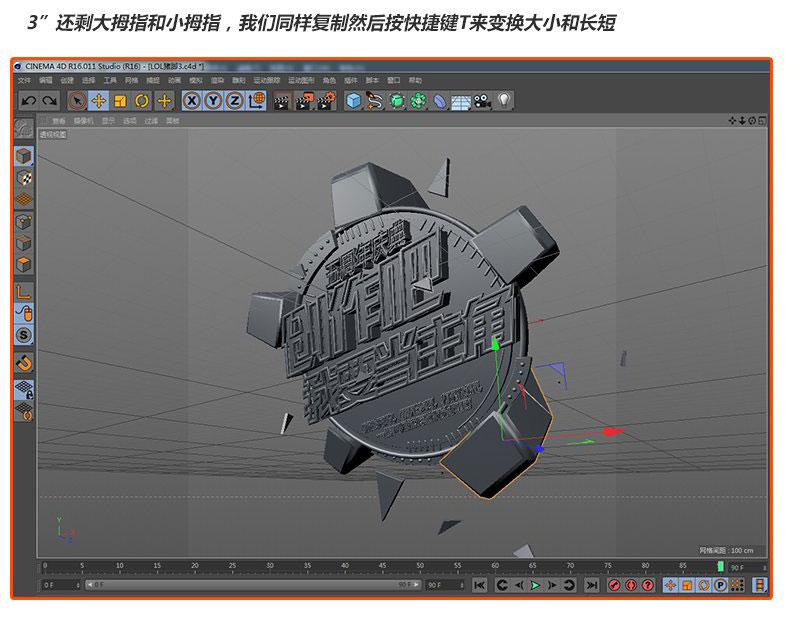
Task: Activate the Scale tool in top toolbar
Action: pos(120,101)
